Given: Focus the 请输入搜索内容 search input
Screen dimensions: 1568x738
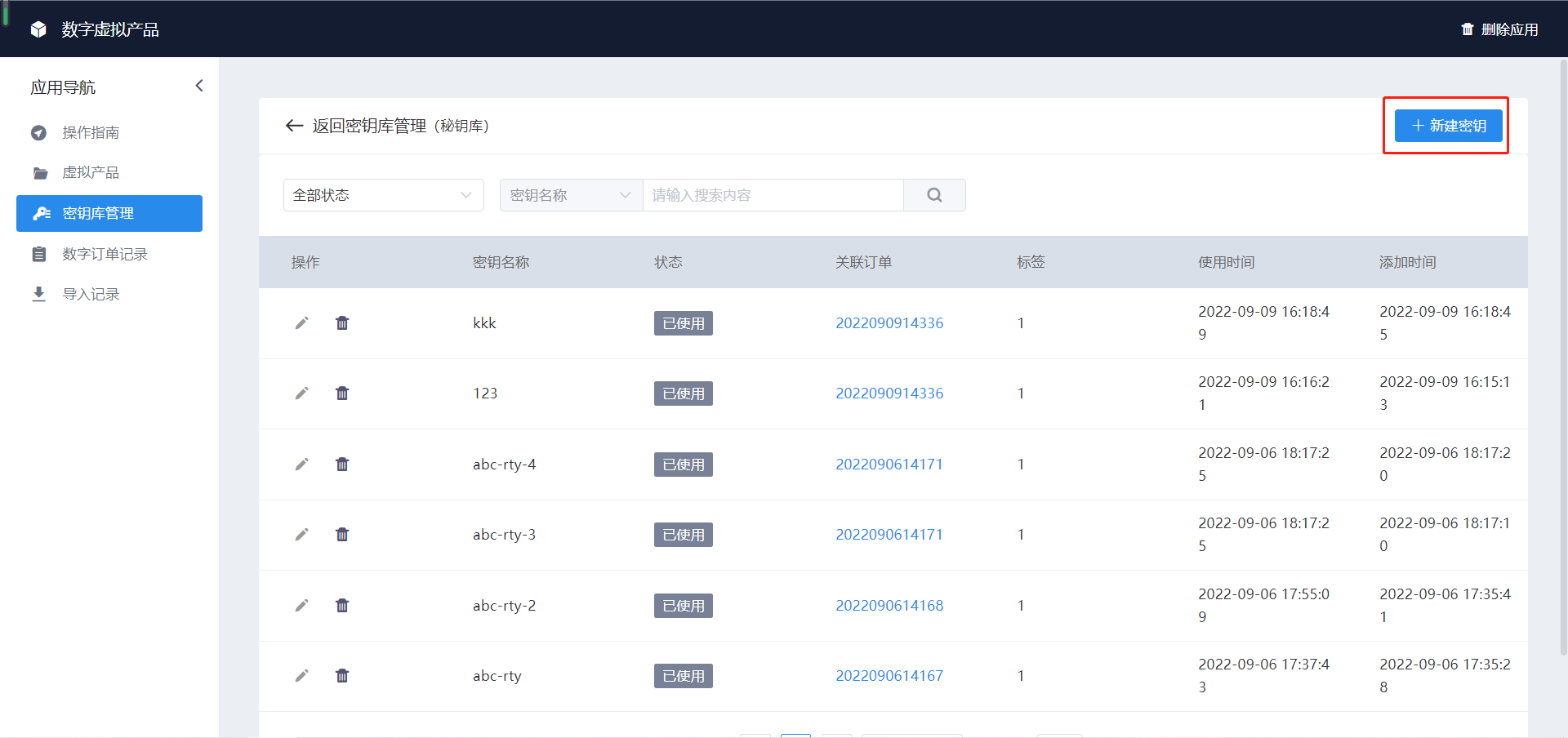Looking at the screenshot, I should click(773, 195).
